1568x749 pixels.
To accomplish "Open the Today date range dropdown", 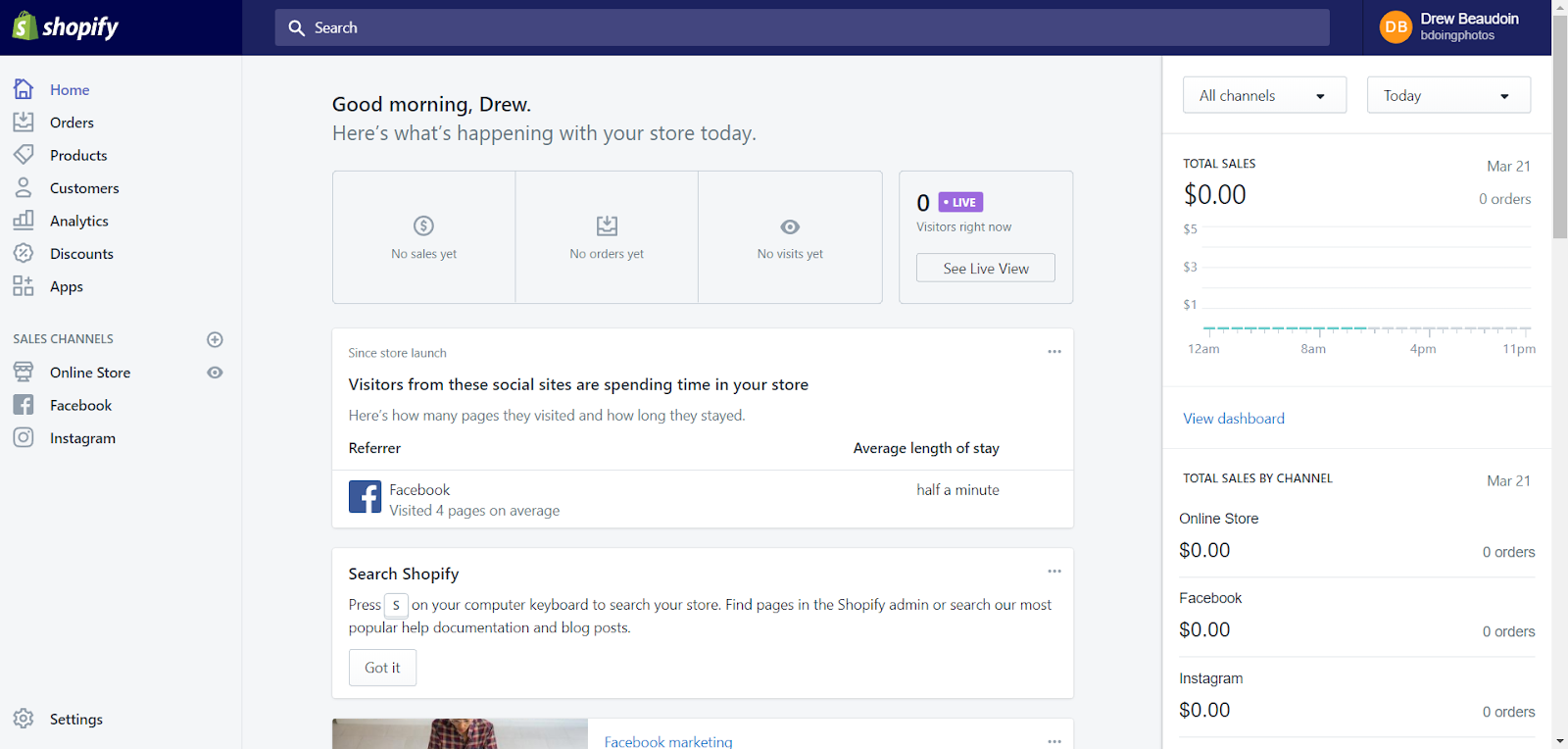I will [x=1447, y=95].
